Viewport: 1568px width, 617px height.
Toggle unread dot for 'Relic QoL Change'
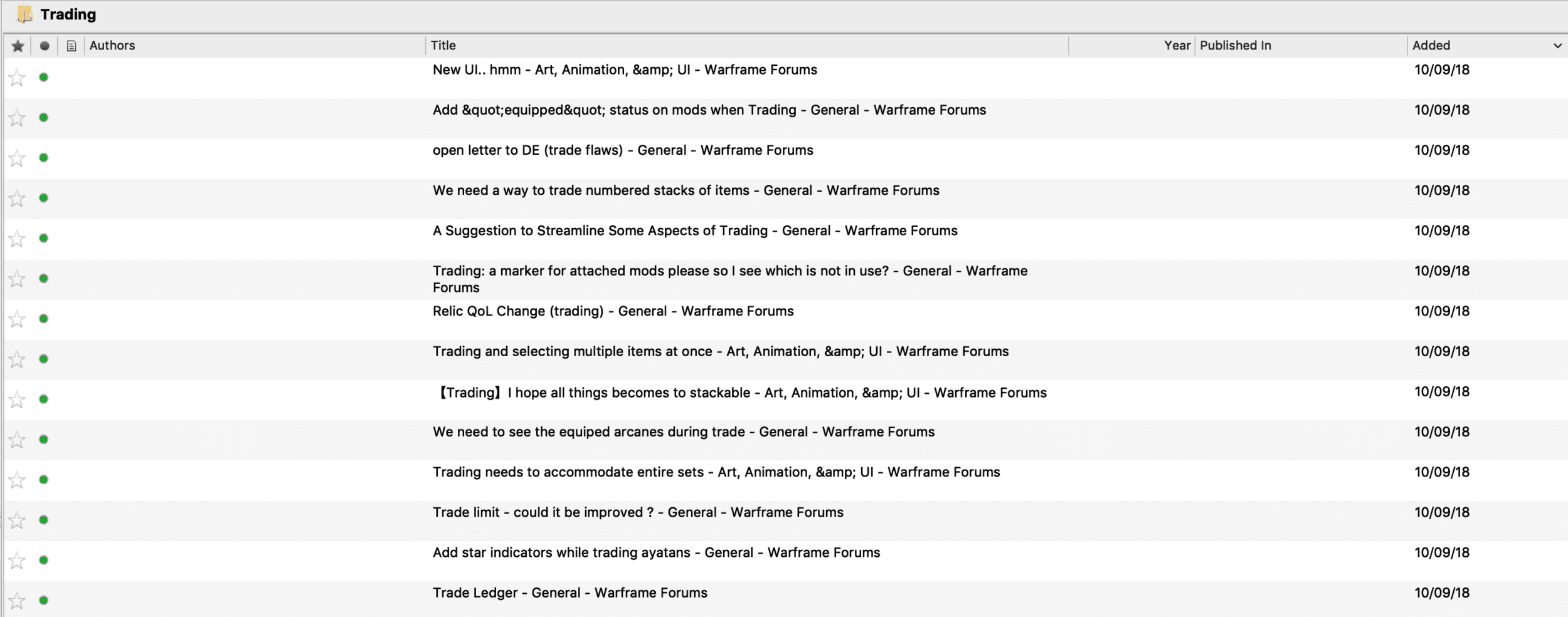coord(43,319)
